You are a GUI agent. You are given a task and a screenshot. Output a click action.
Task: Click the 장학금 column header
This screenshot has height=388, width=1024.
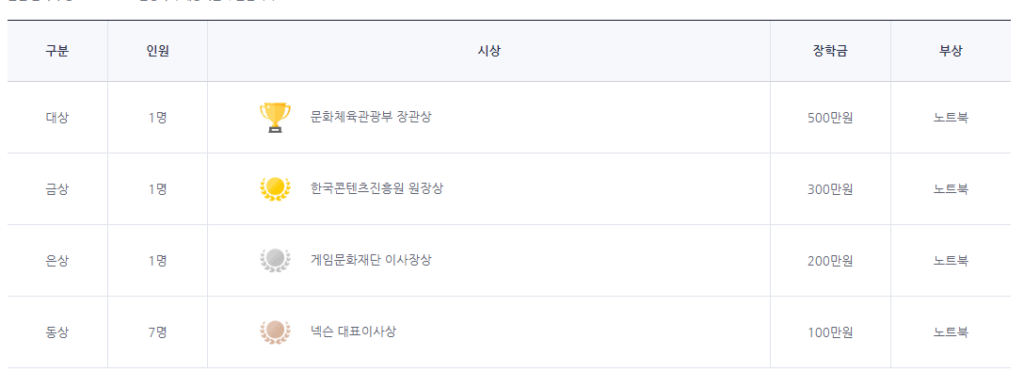(830, 52)
